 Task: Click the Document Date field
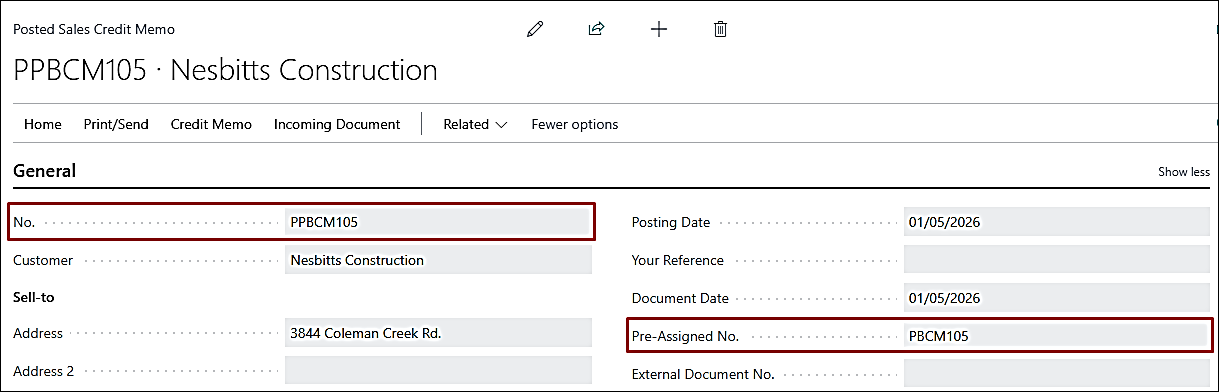pos(1057,298)
